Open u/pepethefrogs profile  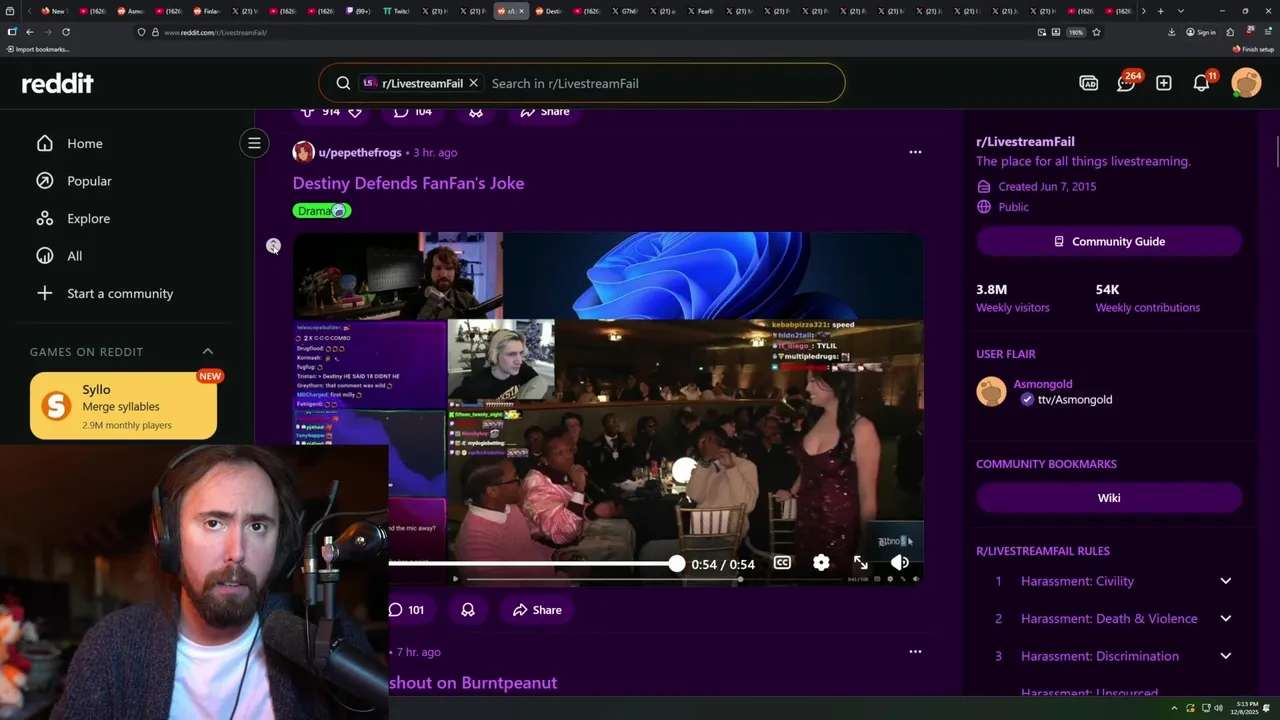pos(359,152)
